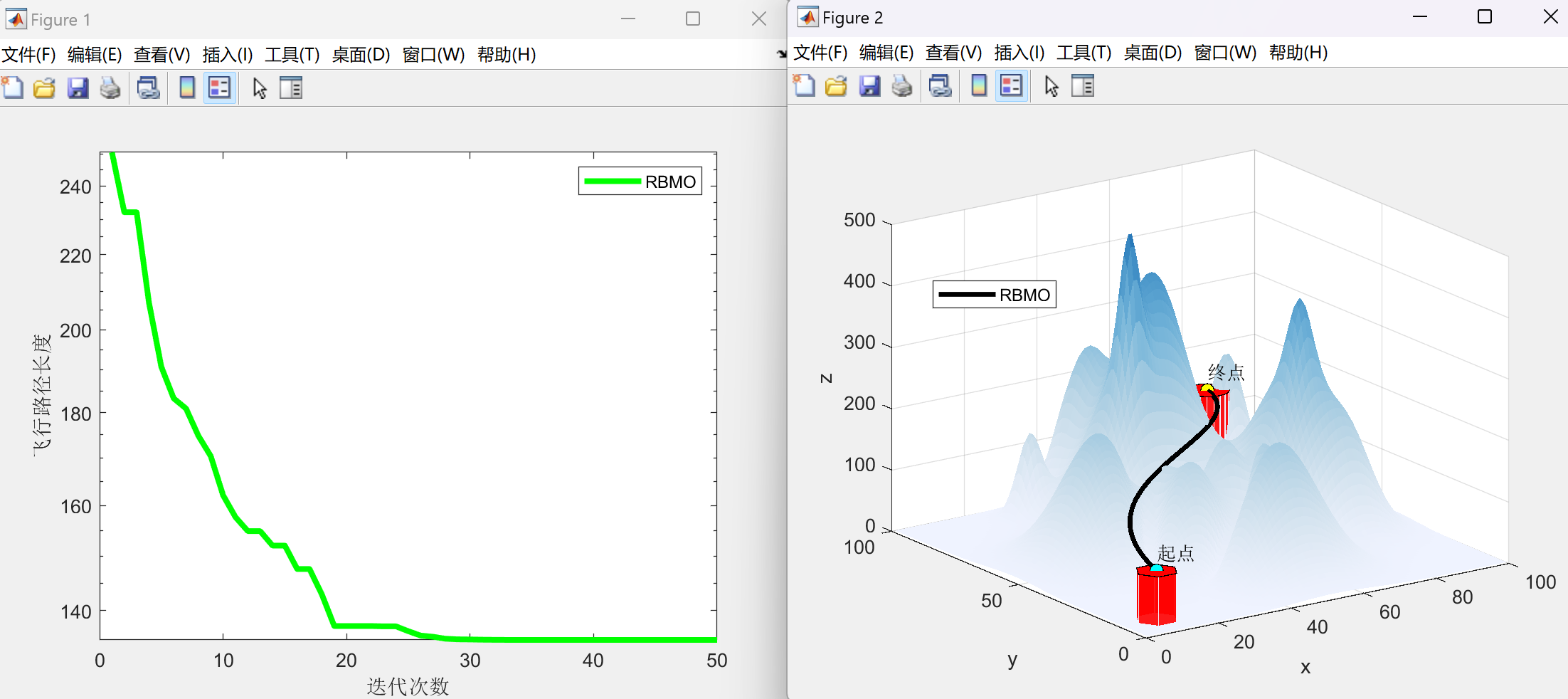The width and height of the screenshot is (1568, 699).
Task: Print Figure 2 using the printer icon
Action: (902, 86)
